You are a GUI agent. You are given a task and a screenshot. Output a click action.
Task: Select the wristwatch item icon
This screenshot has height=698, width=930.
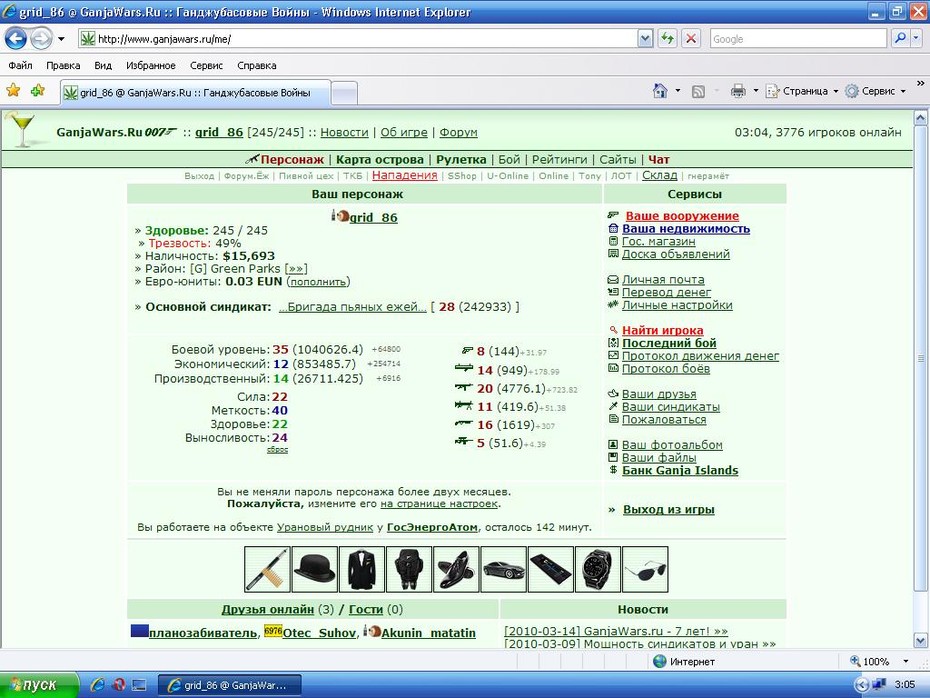coord(598,569)
